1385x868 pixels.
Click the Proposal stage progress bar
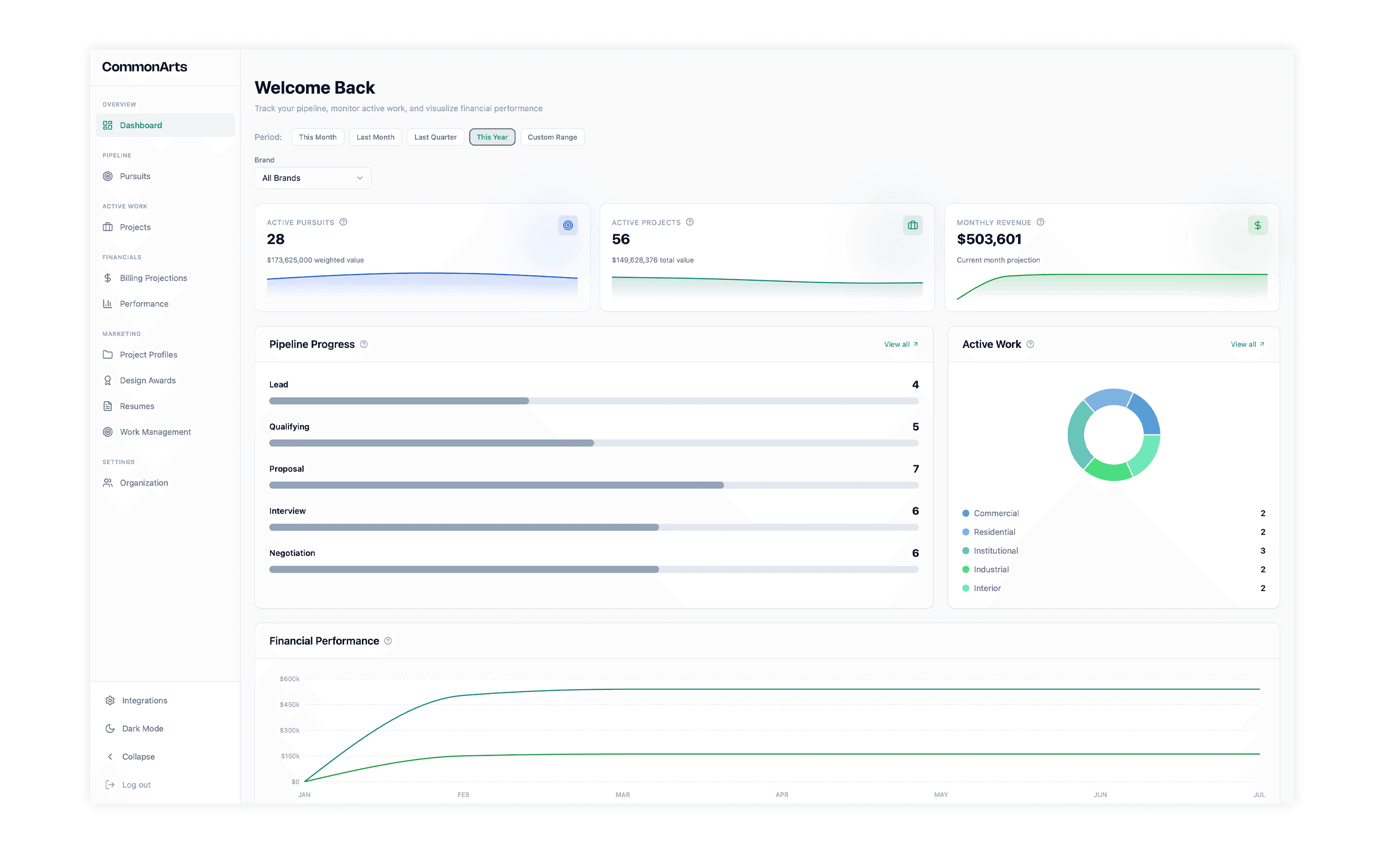[x=593, y=485]
